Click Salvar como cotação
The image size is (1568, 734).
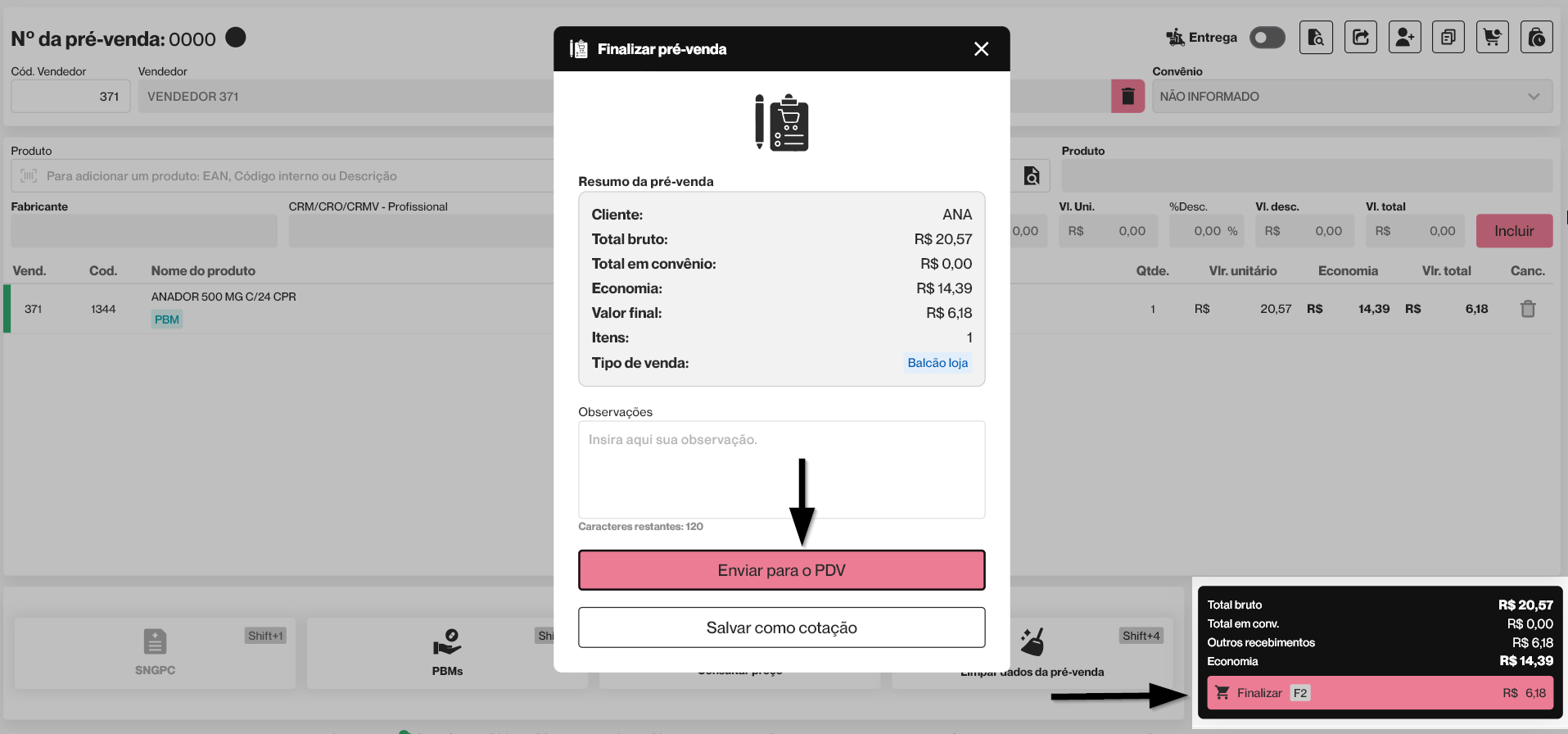point(781,628)
